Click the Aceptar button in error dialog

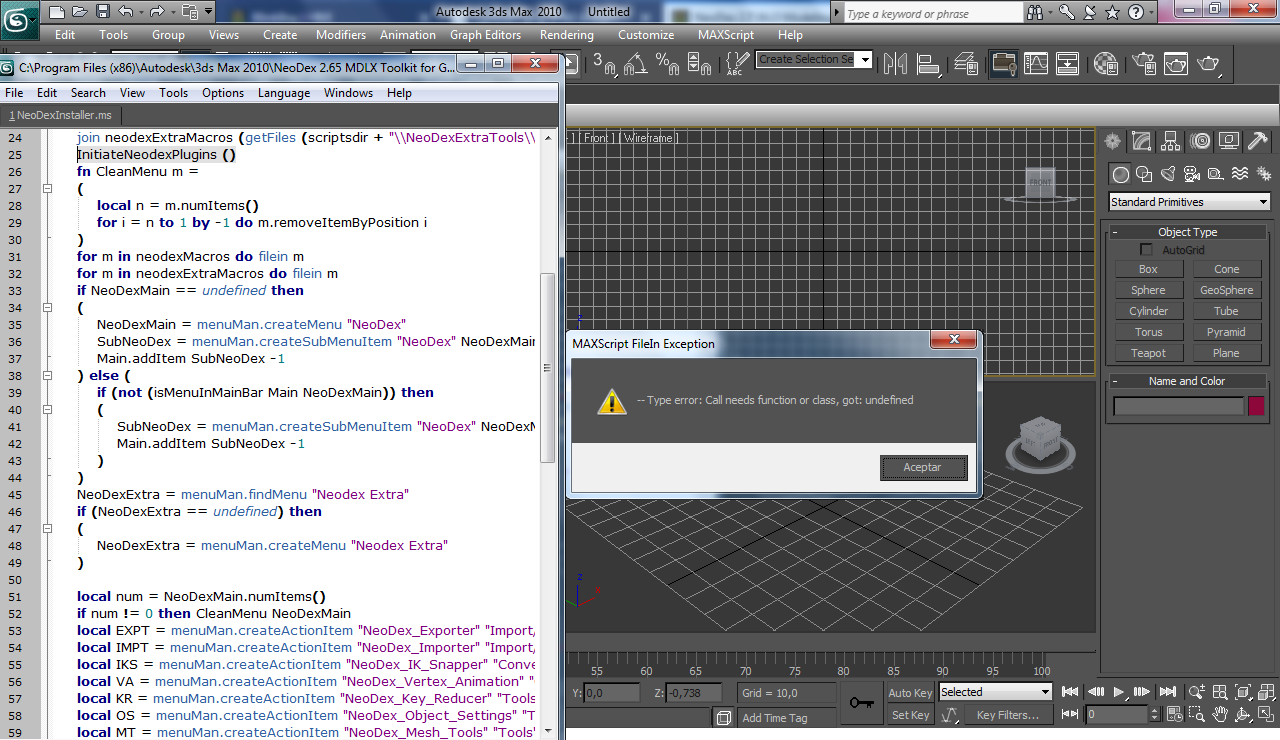pos(924,467)
